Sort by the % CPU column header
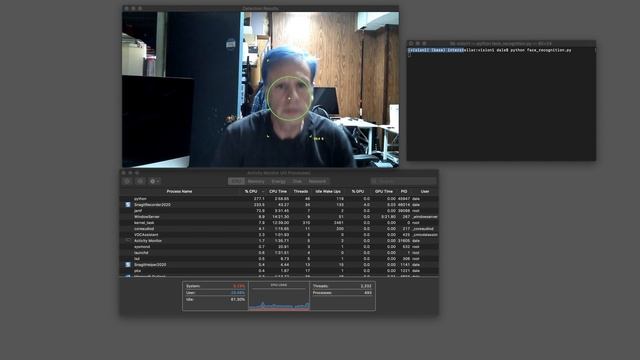Screen dimensions: 640x360 point(251,191)
